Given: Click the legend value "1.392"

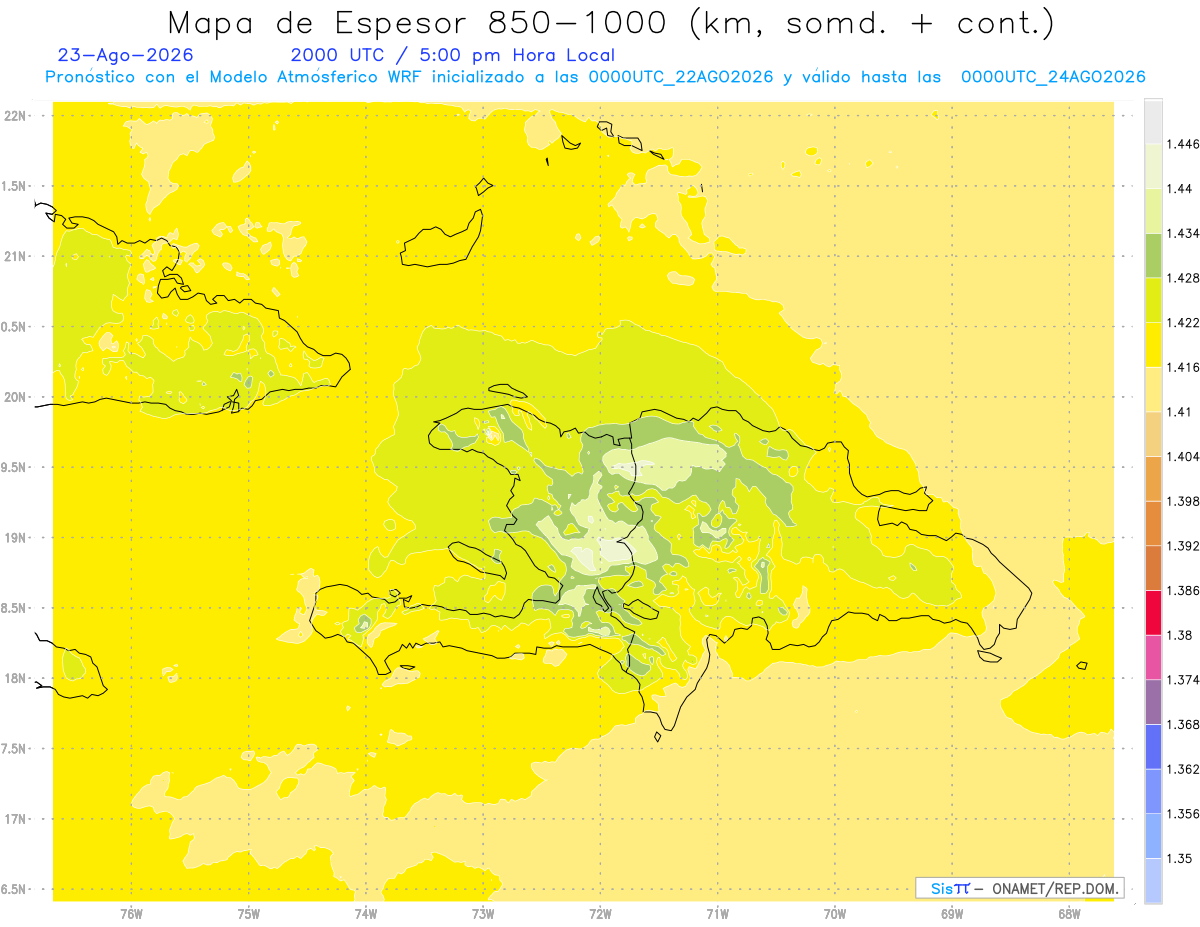Looking at the screenshot, I should [1184, 546].
